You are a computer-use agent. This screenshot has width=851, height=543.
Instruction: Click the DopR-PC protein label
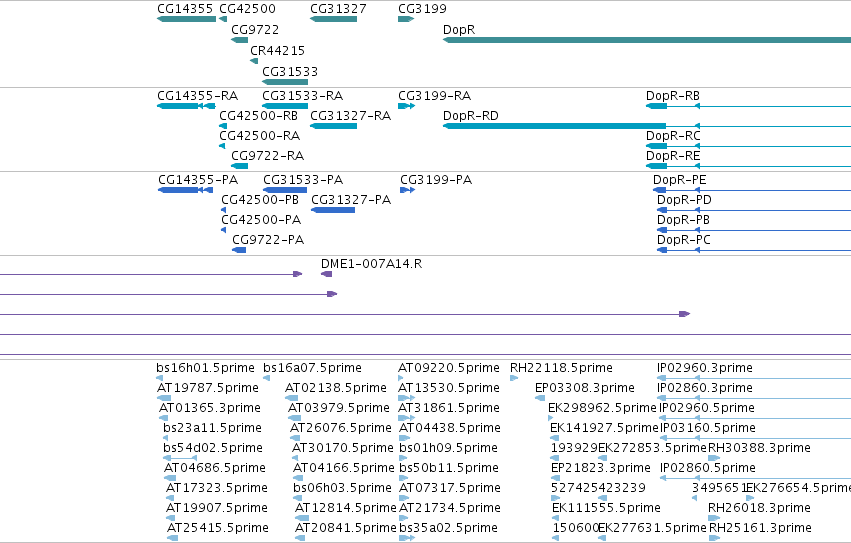(x=683, y=240)
